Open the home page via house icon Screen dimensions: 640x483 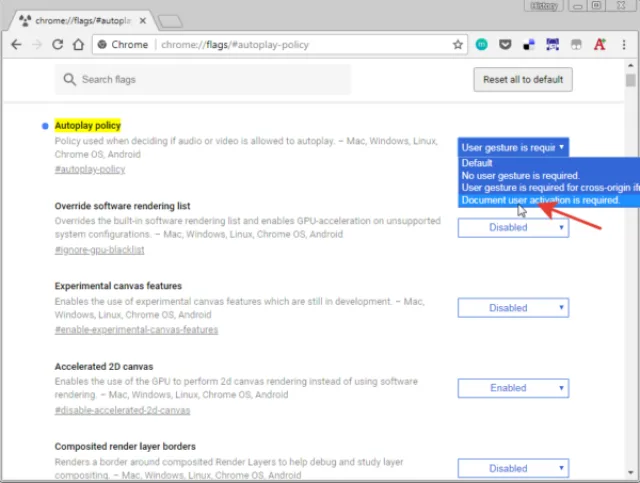pyautogui.click(x=78, y=45)
